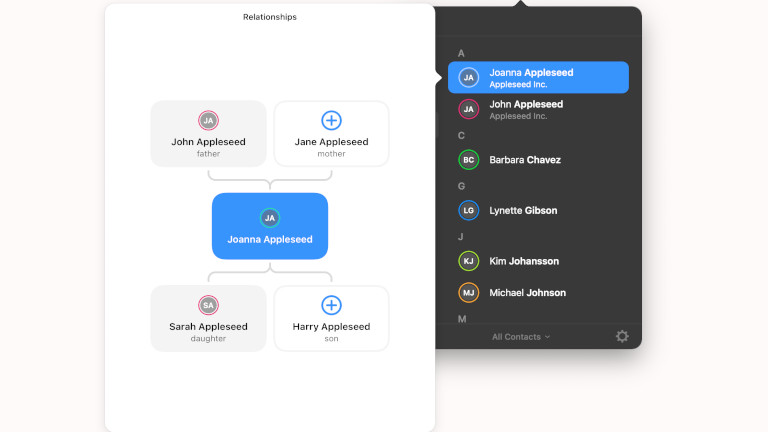
Task: Click JA avatar beside John Appleseed in list
Action: [468, 109]
